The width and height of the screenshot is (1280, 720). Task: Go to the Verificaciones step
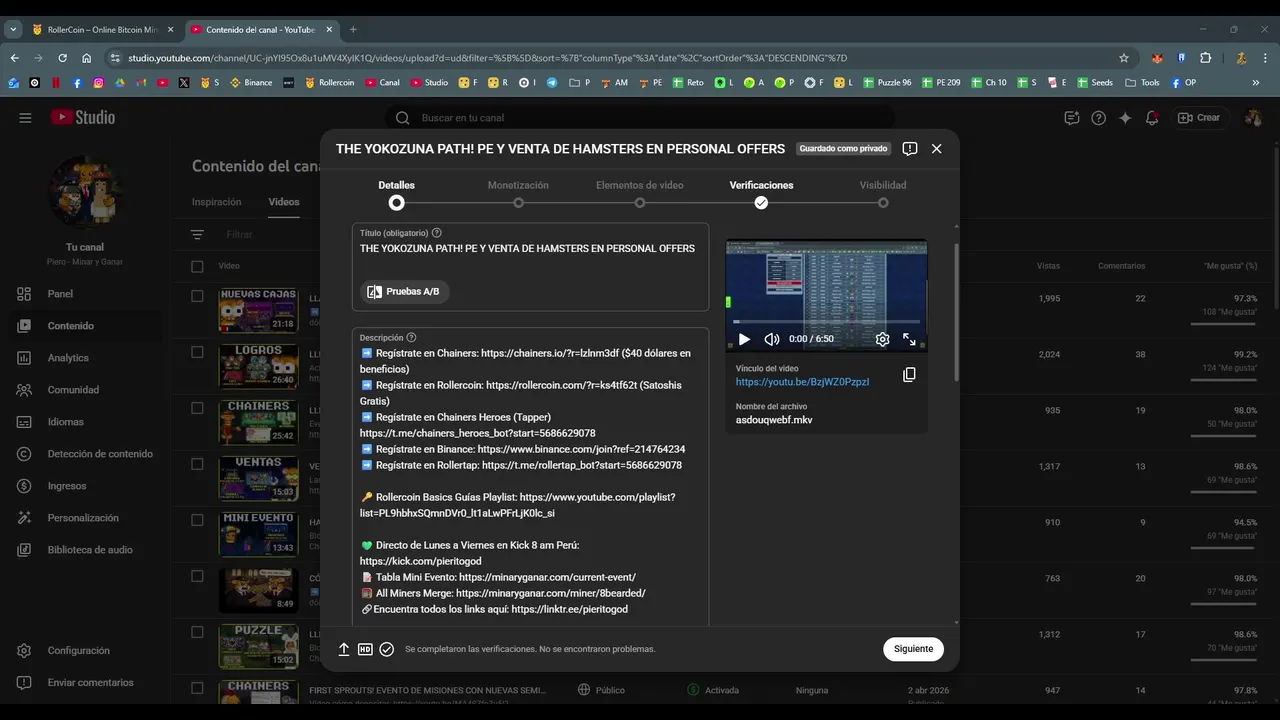coord(761,194)
